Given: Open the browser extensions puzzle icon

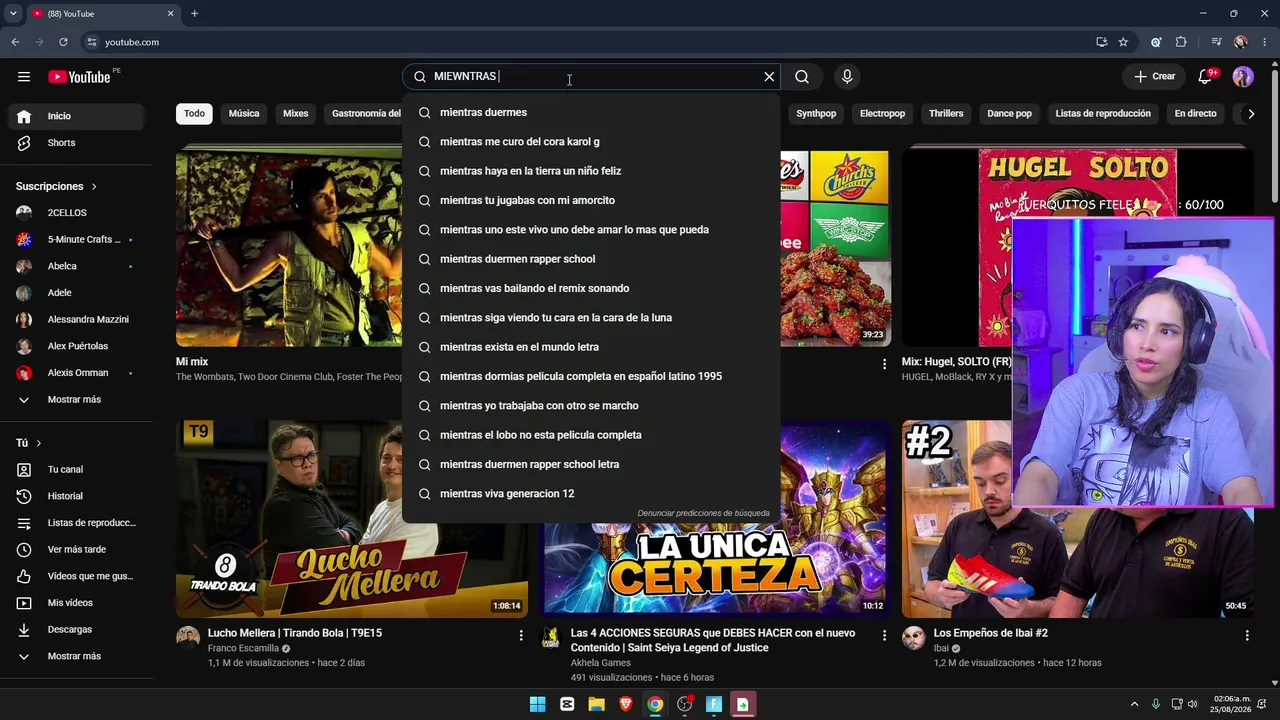Looking at the screenshot, I should coord(1181,42).
